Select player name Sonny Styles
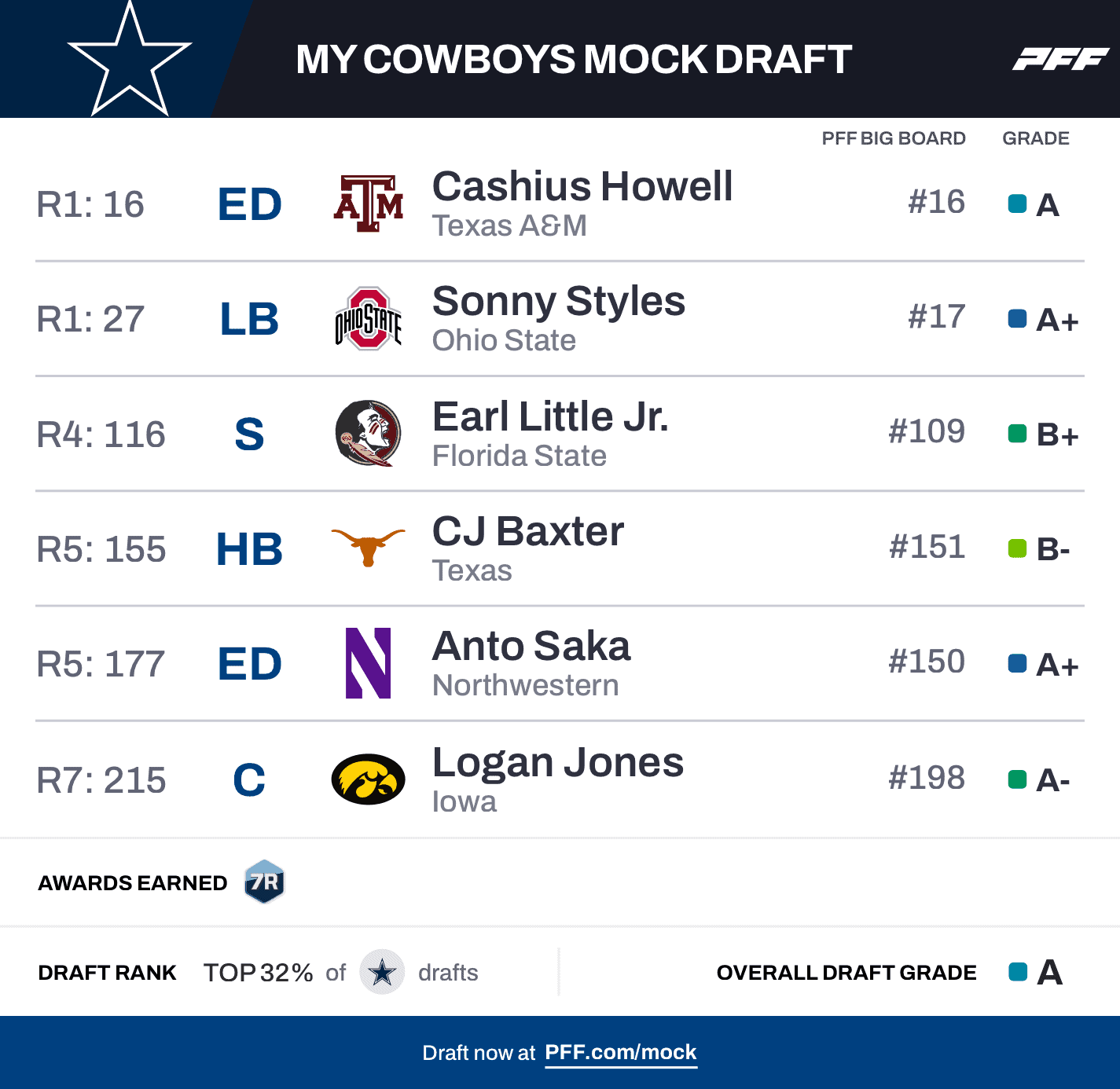Image resolution: width=1120 pixels, height=1089 pixels. coord(558,302)
